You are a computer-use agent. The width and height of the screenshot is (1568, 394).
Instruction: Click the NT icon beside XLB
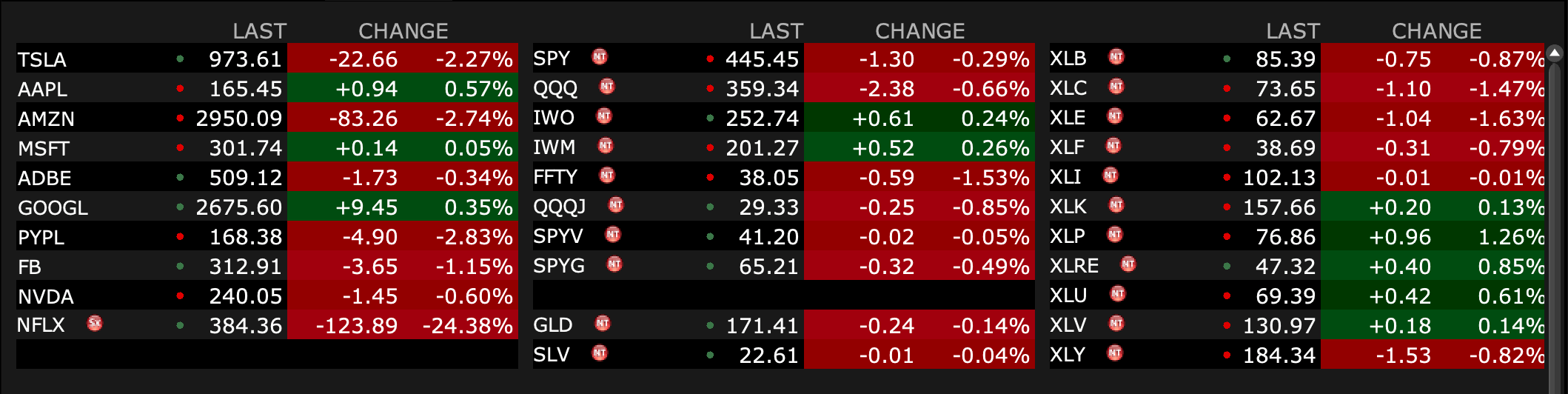click(x=1116, y=57)
